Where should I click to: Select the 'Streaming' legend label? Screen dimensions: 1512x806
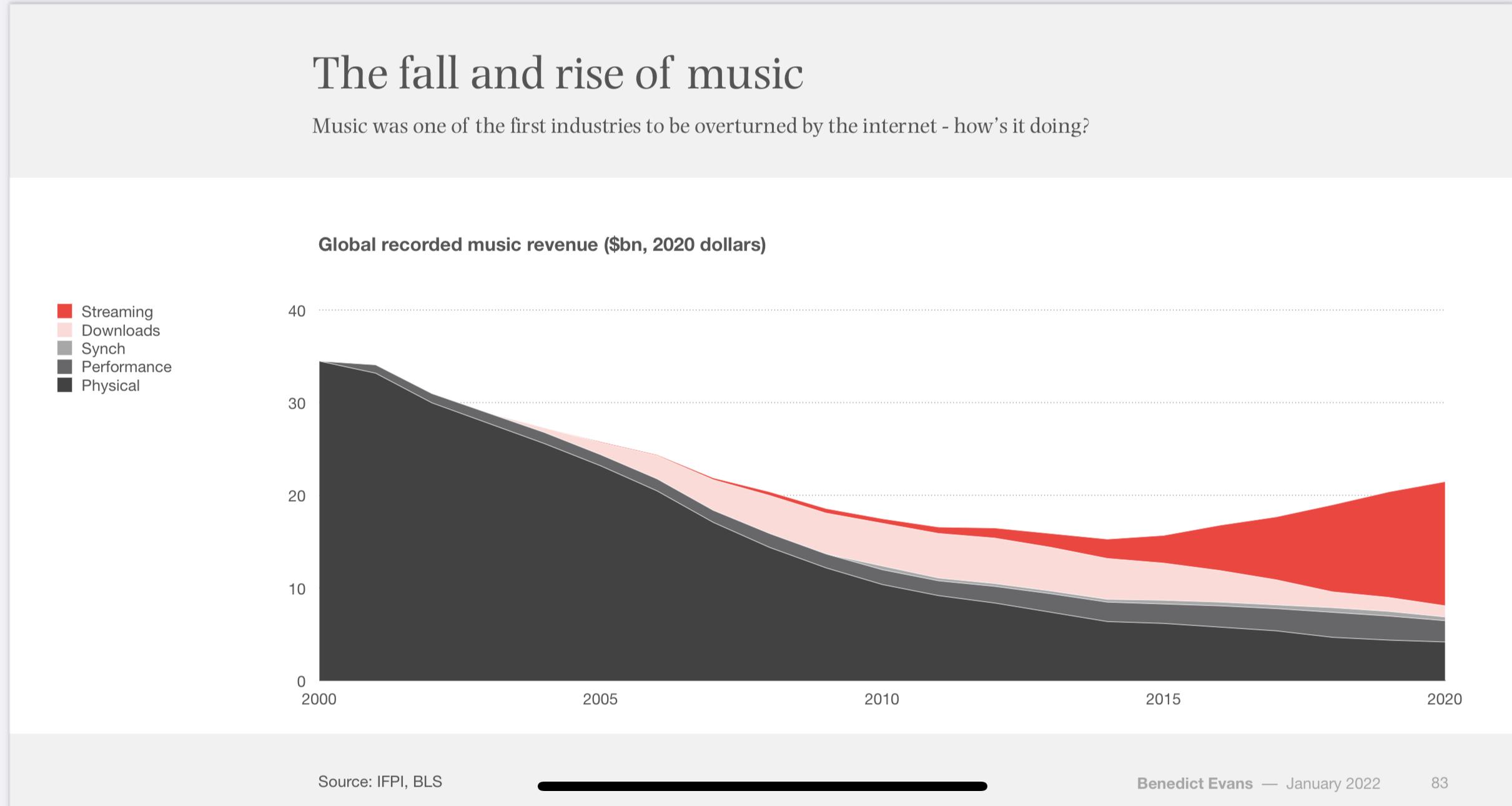point(117,312)
